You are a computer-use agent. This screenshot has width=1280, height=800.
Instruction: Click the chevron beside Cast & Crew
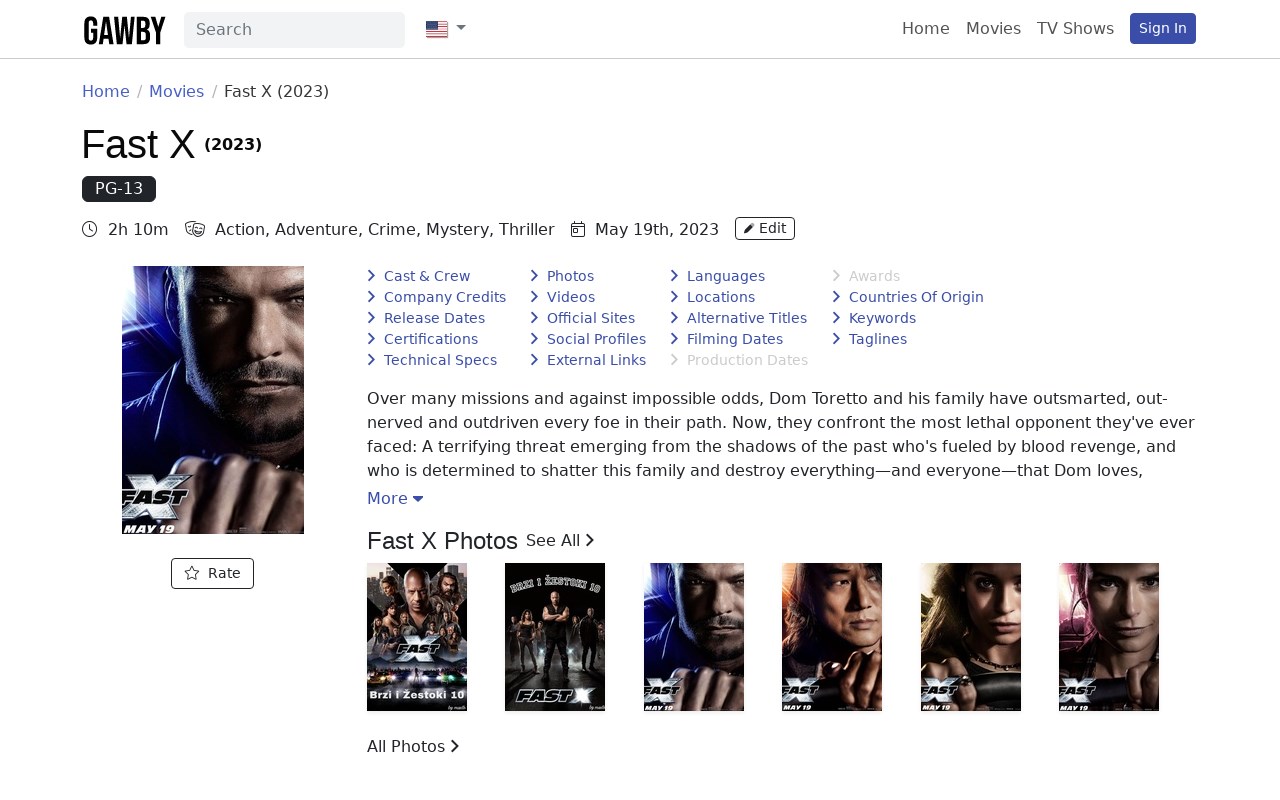[x=371, y=276]
